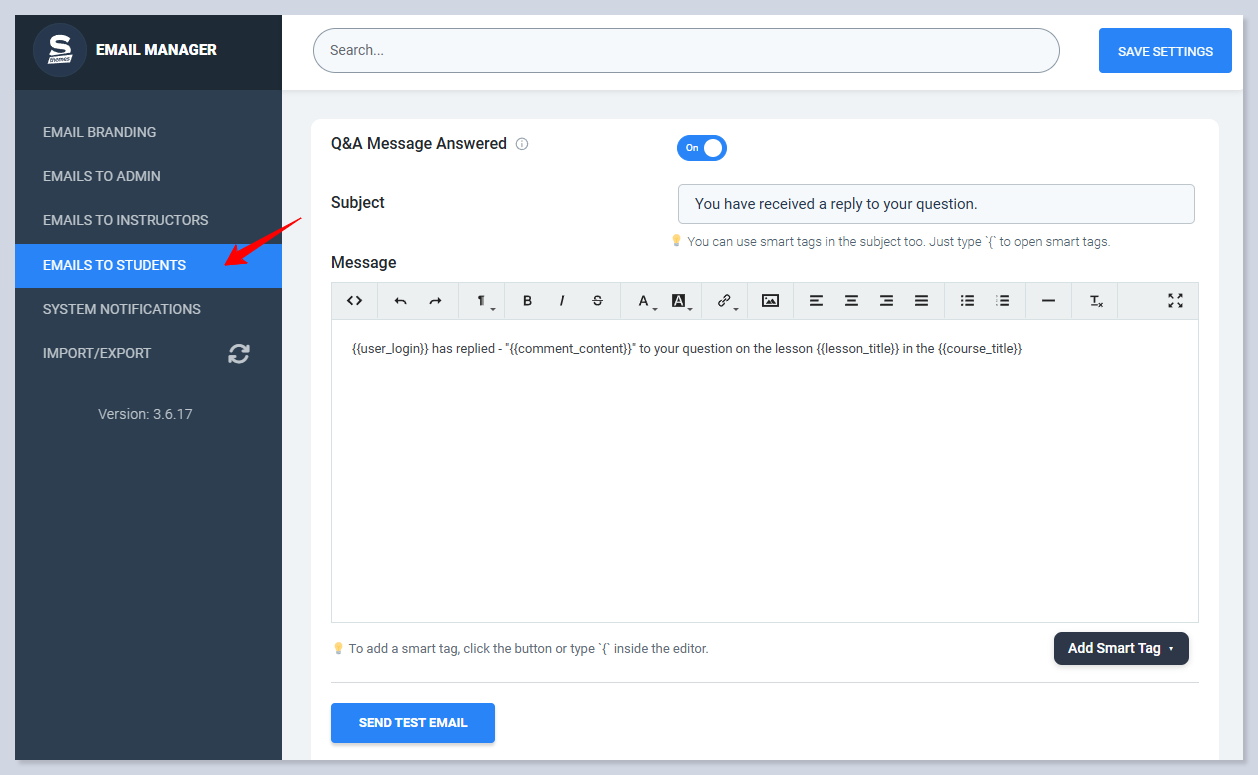The height and width of the screenshot is (775, 1258).
Task: Center align the message text
Action: pyautogui.click(x=851, y=301)
